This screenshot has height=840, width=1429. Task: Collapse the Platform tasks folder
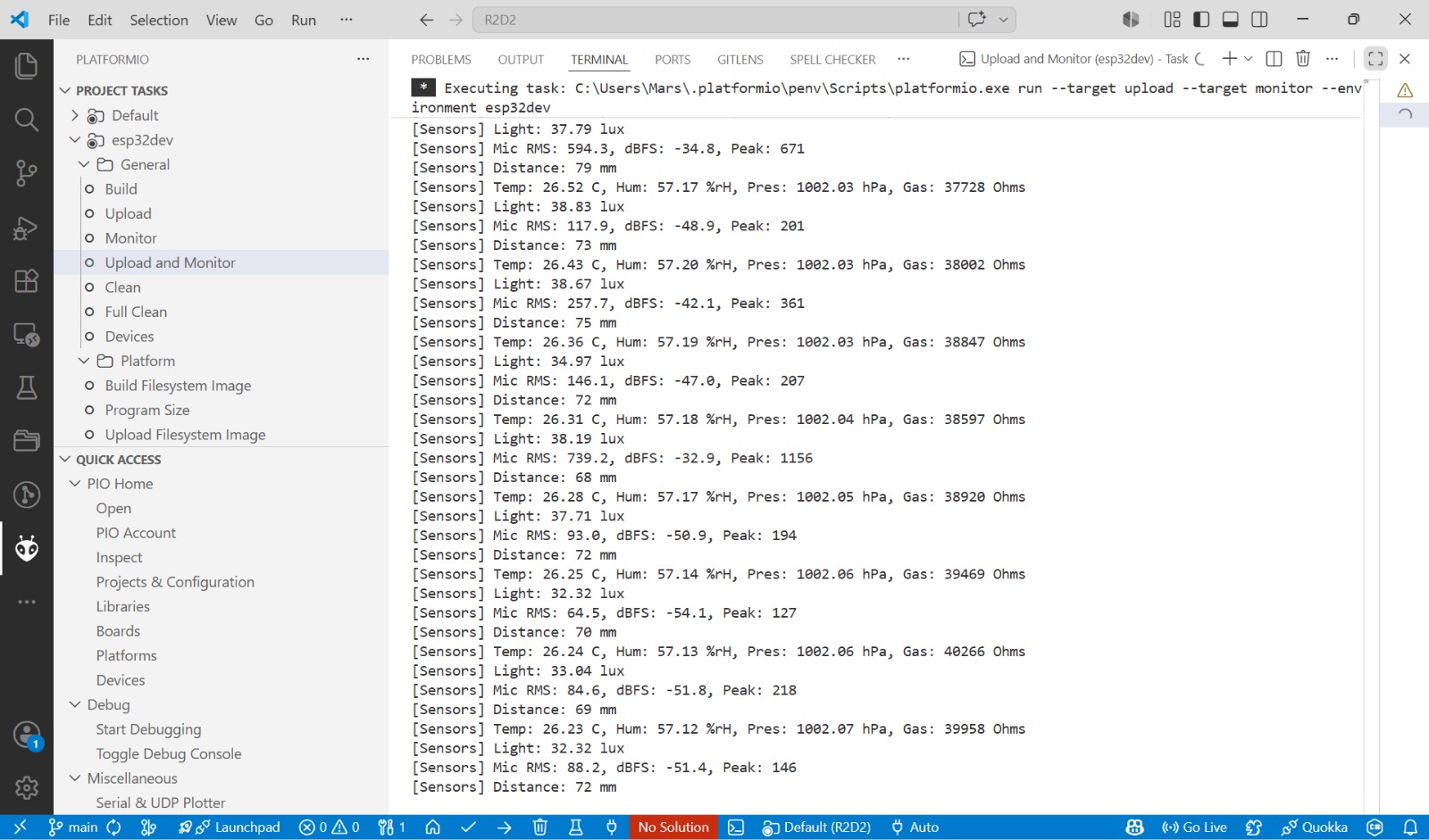(84, 361)
